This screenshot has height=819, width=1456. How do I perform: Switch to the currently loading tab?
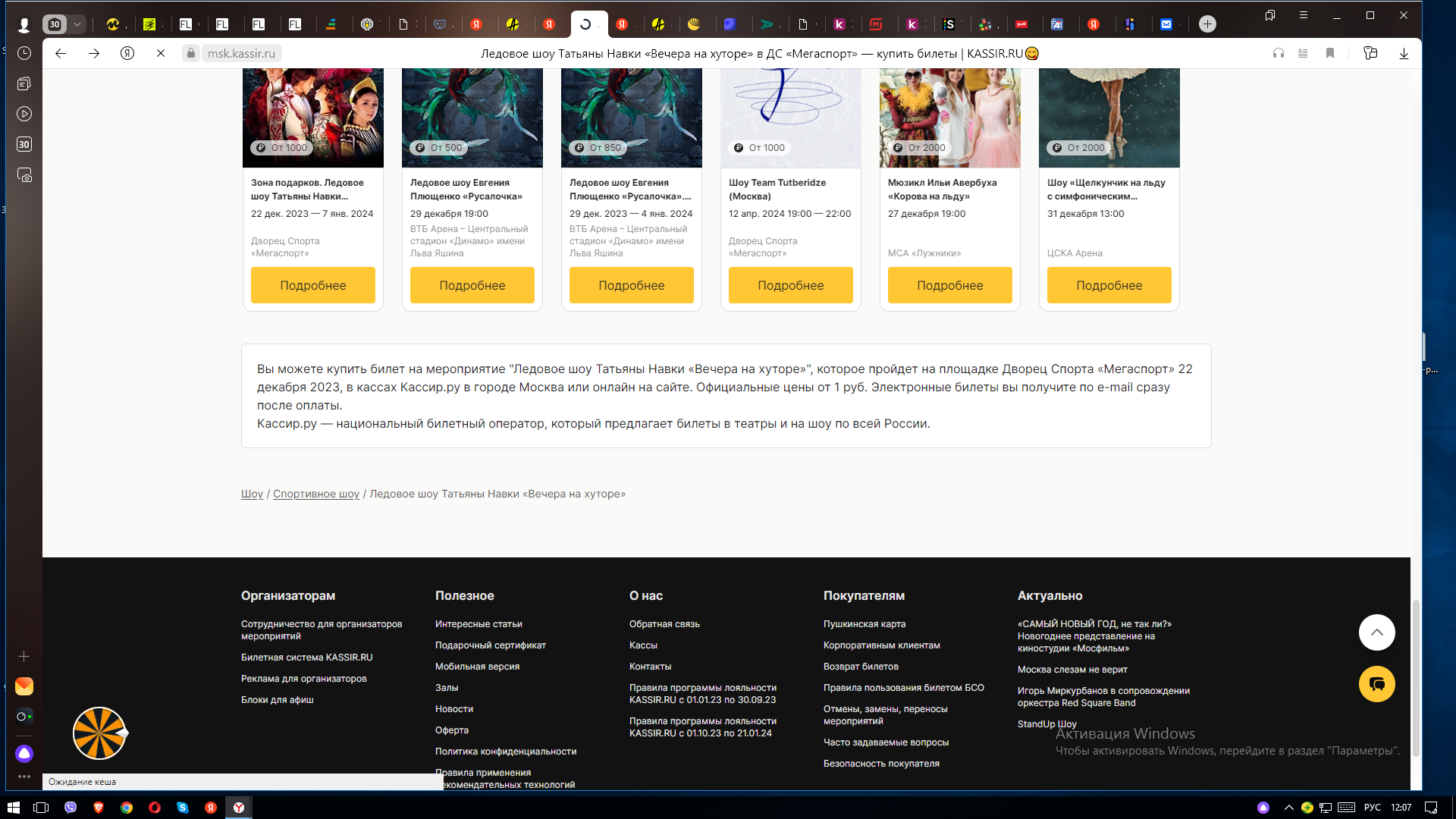click(x=589, y=24)
